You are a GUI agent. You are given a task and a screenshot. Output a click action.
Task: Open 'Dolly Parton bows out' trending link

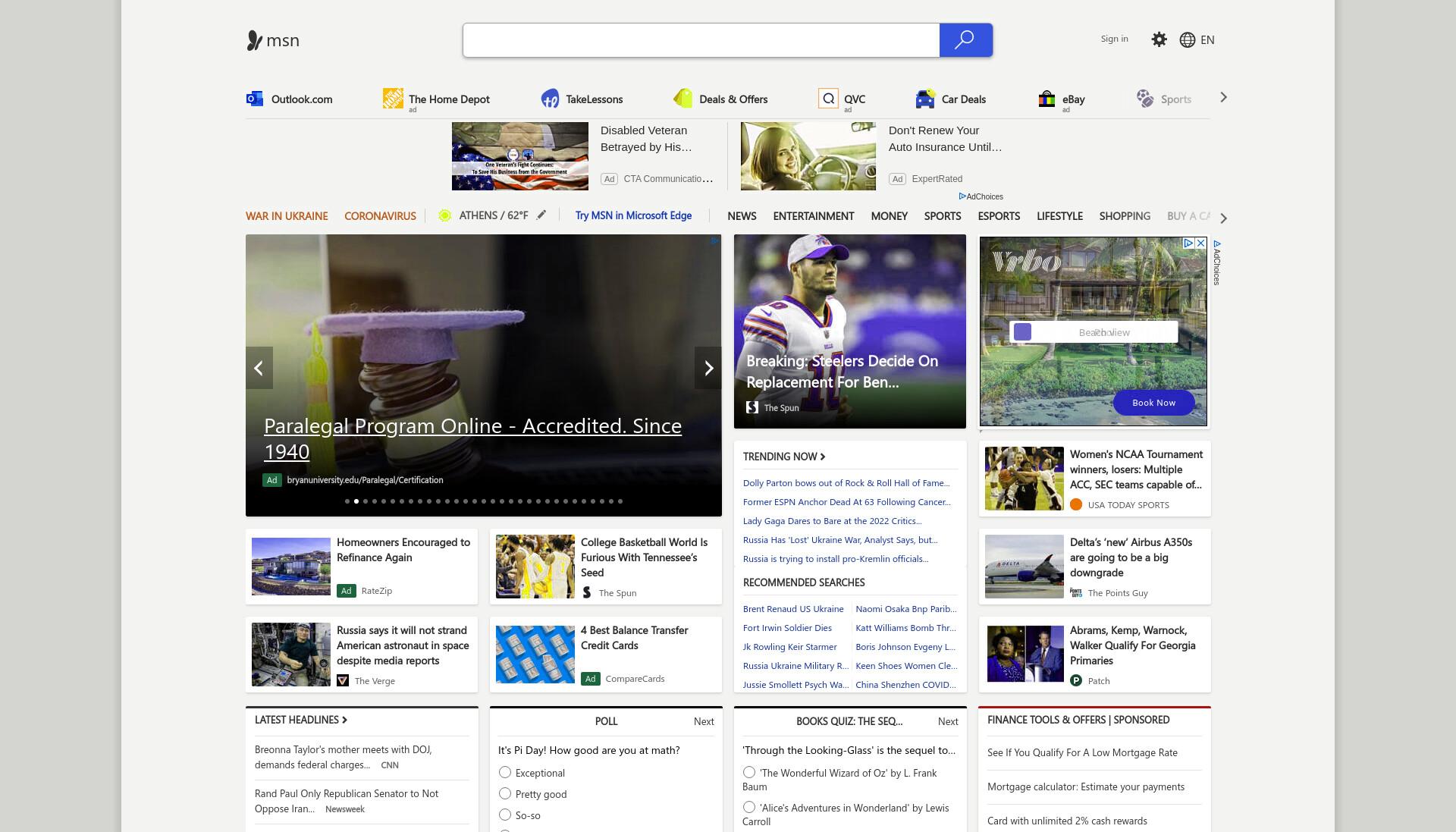[x=846, y=483]
